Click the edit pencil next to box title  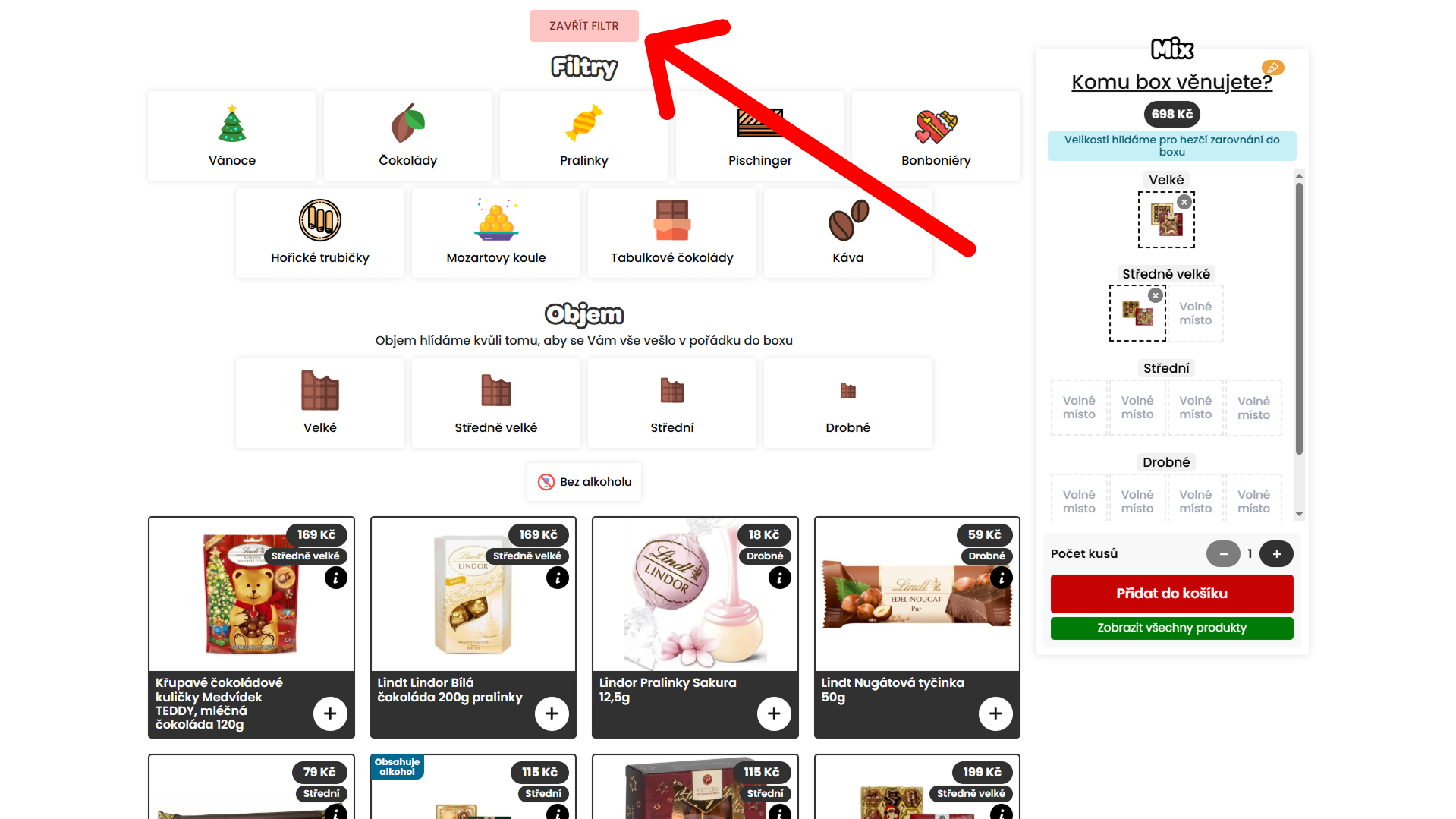coord(1273,68)
